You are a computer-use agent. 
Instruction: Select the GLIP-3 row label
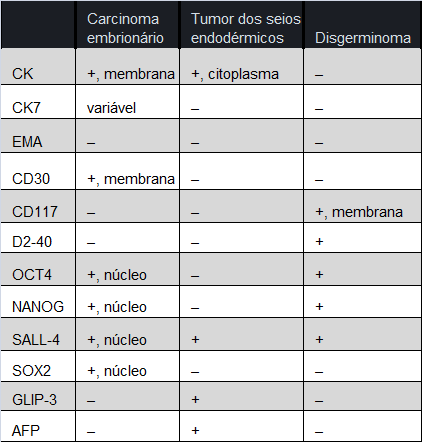pyautogui.click(x=34, y=399)
